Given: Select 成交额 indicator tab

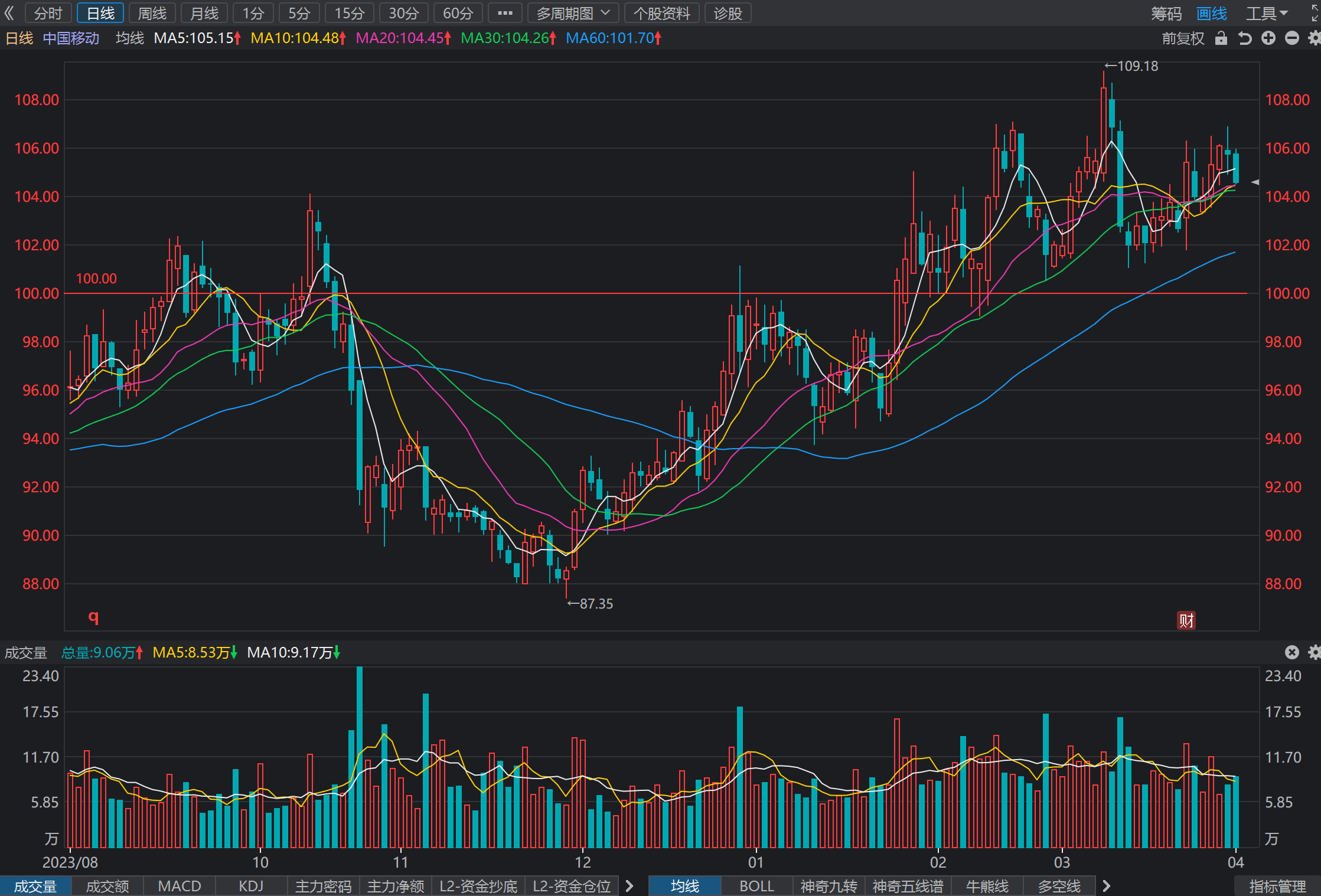Looking at the screenshot, I should coord(107,886).
